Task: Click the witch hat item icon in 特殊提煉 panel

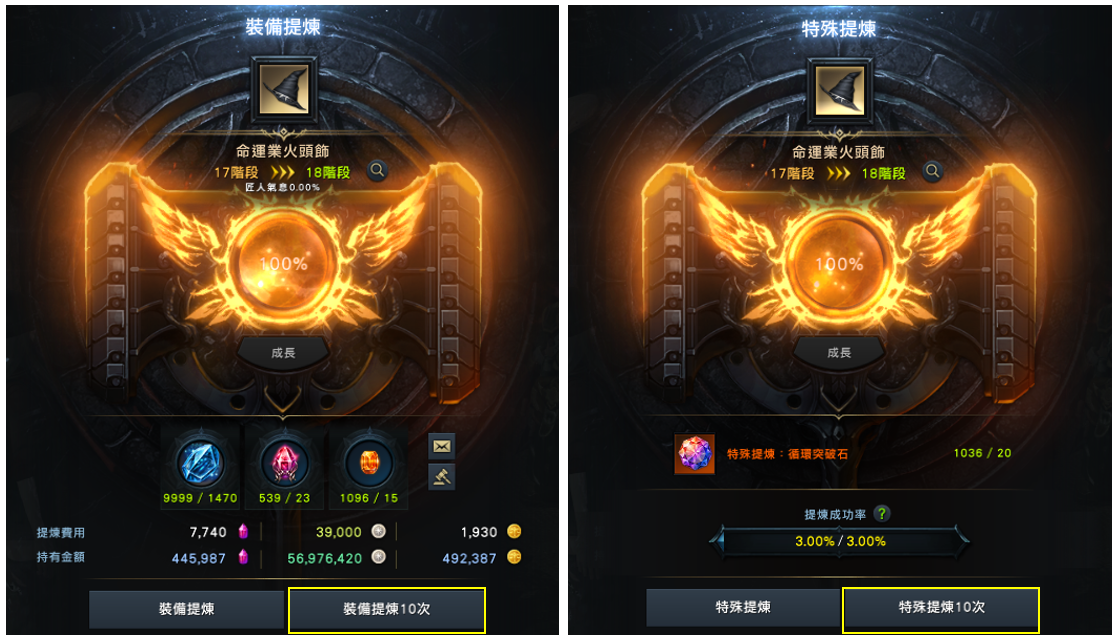Action: coord(839,91)
